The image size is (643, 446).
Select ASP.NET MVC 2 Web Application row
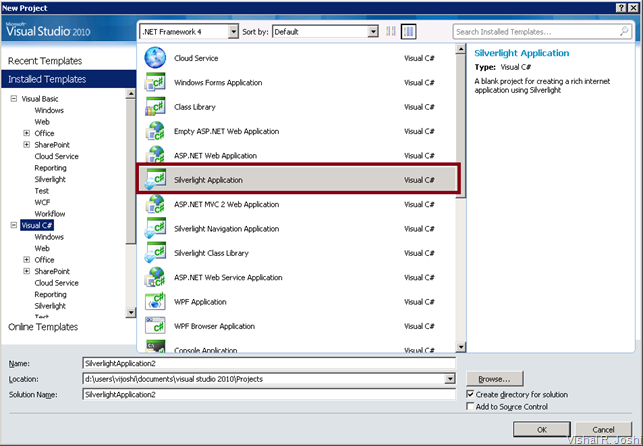point(297,204)
